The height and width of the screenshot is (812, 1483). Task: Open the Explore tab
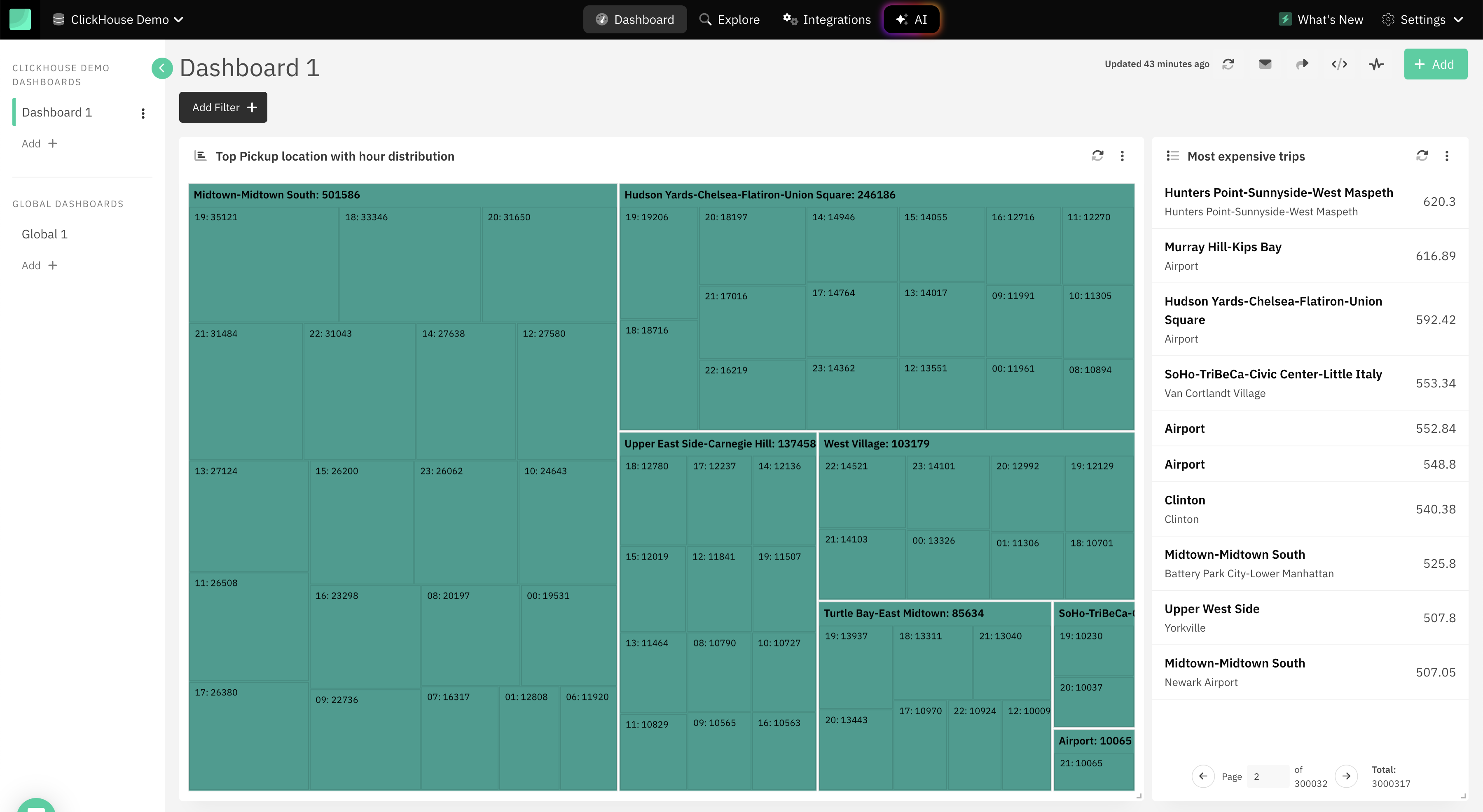(730, 20)
